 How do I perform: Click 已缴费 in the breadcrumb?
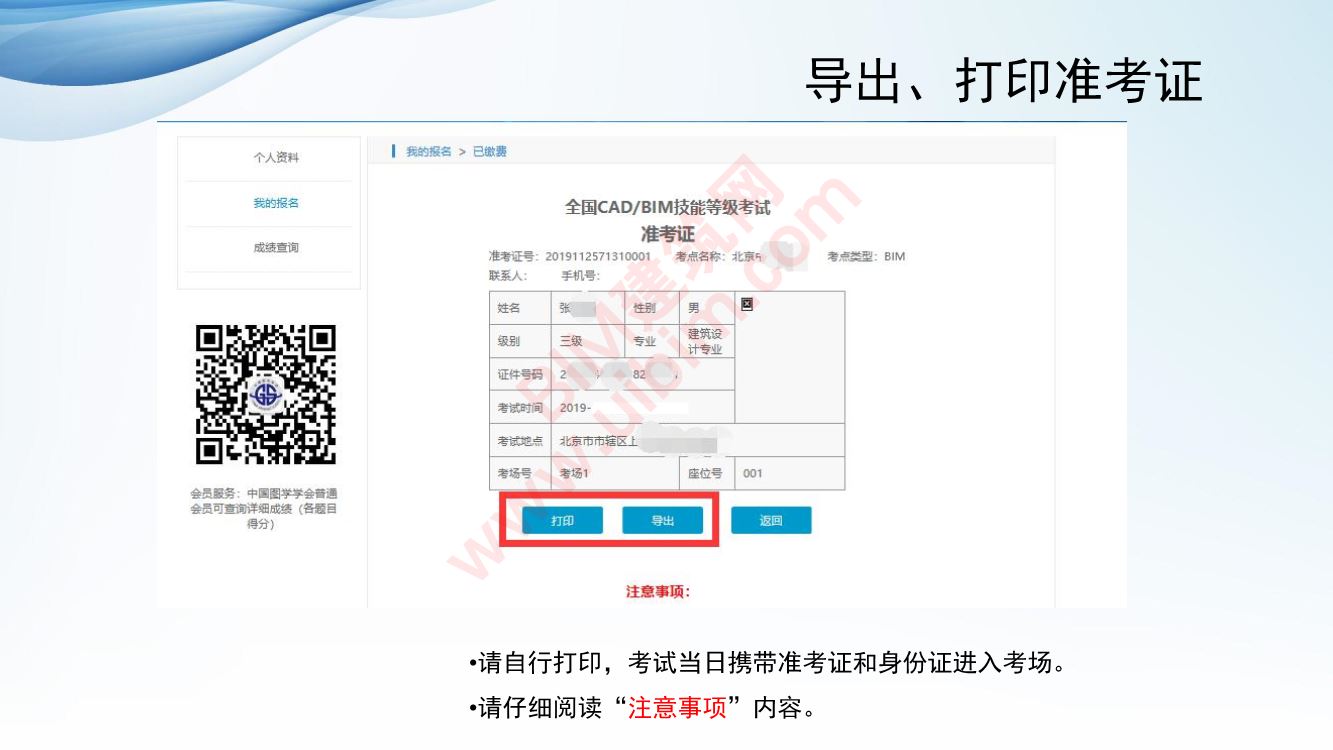click(x=490, y=151)
